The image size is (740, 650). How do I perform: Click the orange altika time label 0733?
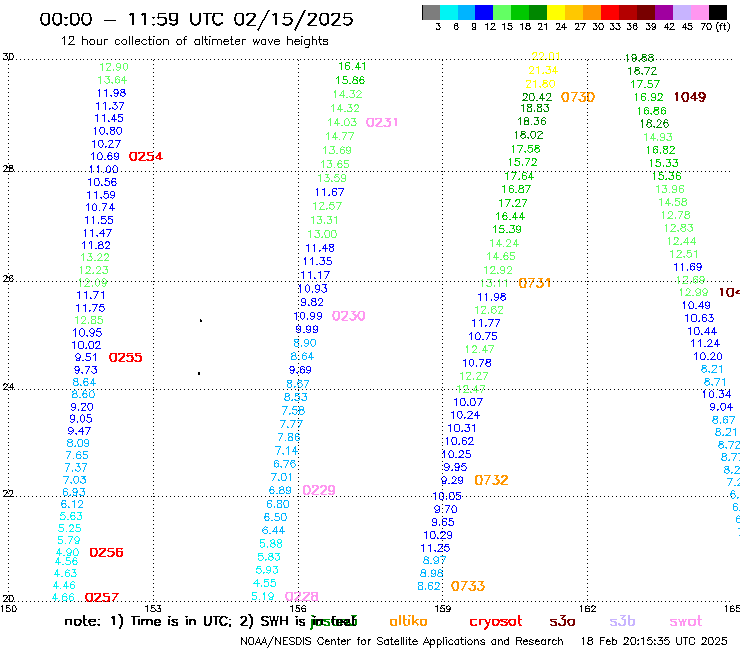click(x=468, y=586)
